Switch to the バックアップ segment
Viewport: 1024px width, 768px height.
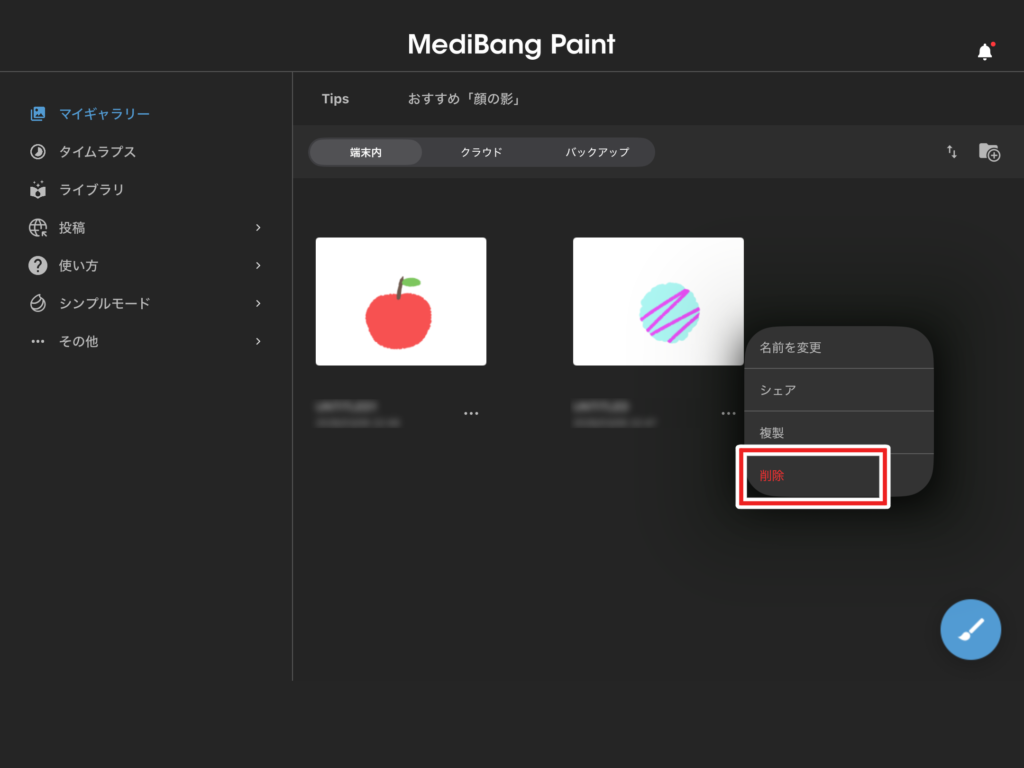597,152
